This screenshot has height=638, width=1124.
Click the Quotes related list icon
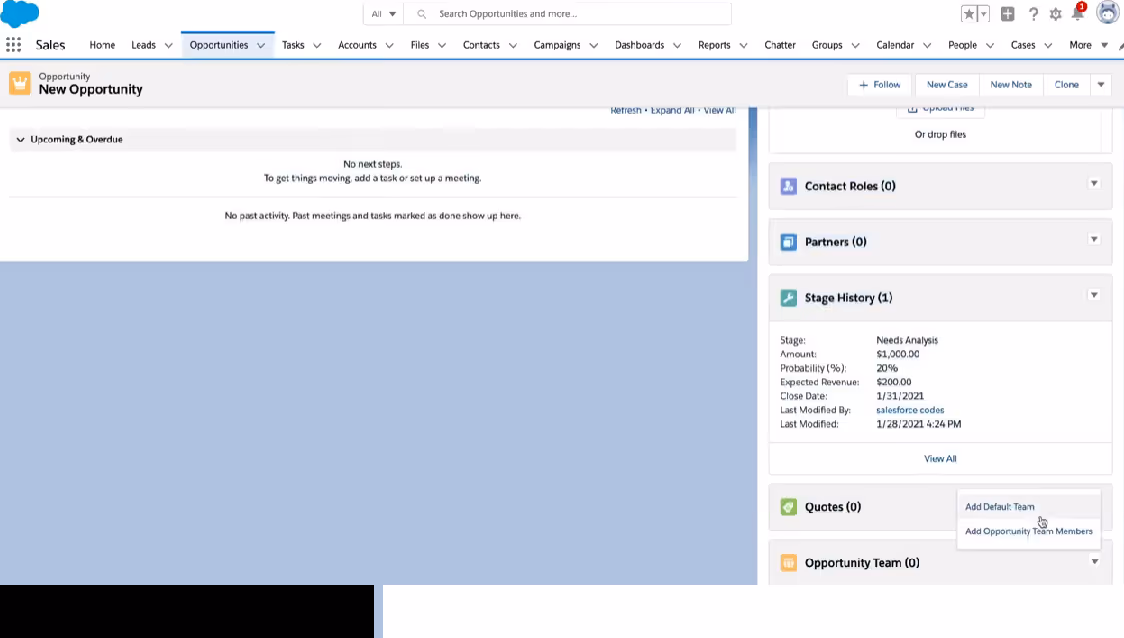click(788, 507)
